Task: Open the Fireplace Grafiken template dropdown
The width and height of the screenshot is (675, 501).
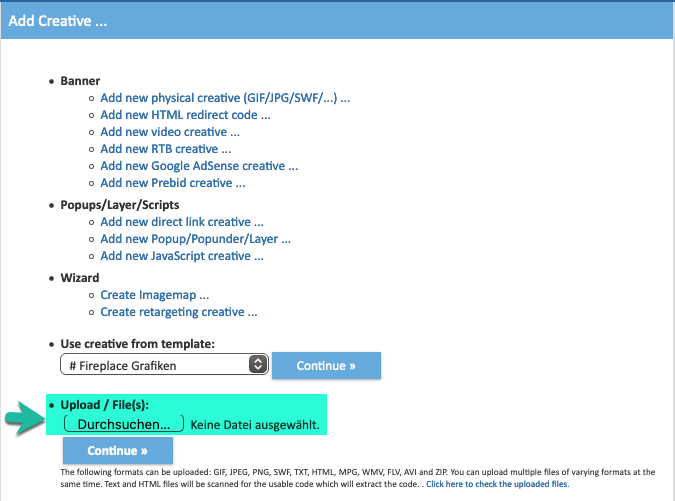Action: point(164,365)
